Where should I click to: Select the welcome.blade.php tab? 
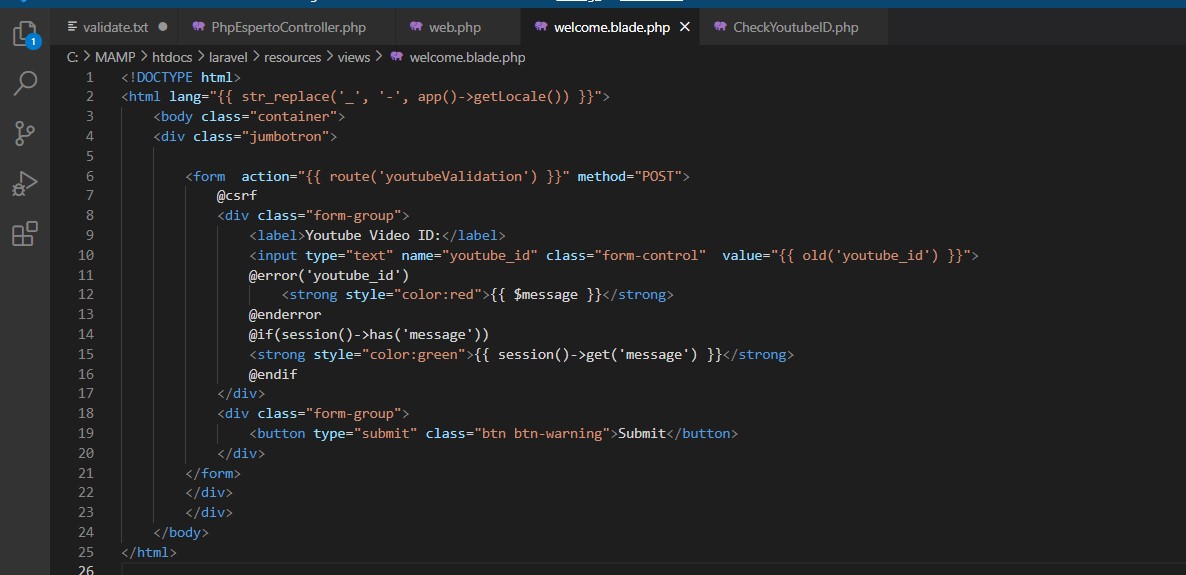611,27
